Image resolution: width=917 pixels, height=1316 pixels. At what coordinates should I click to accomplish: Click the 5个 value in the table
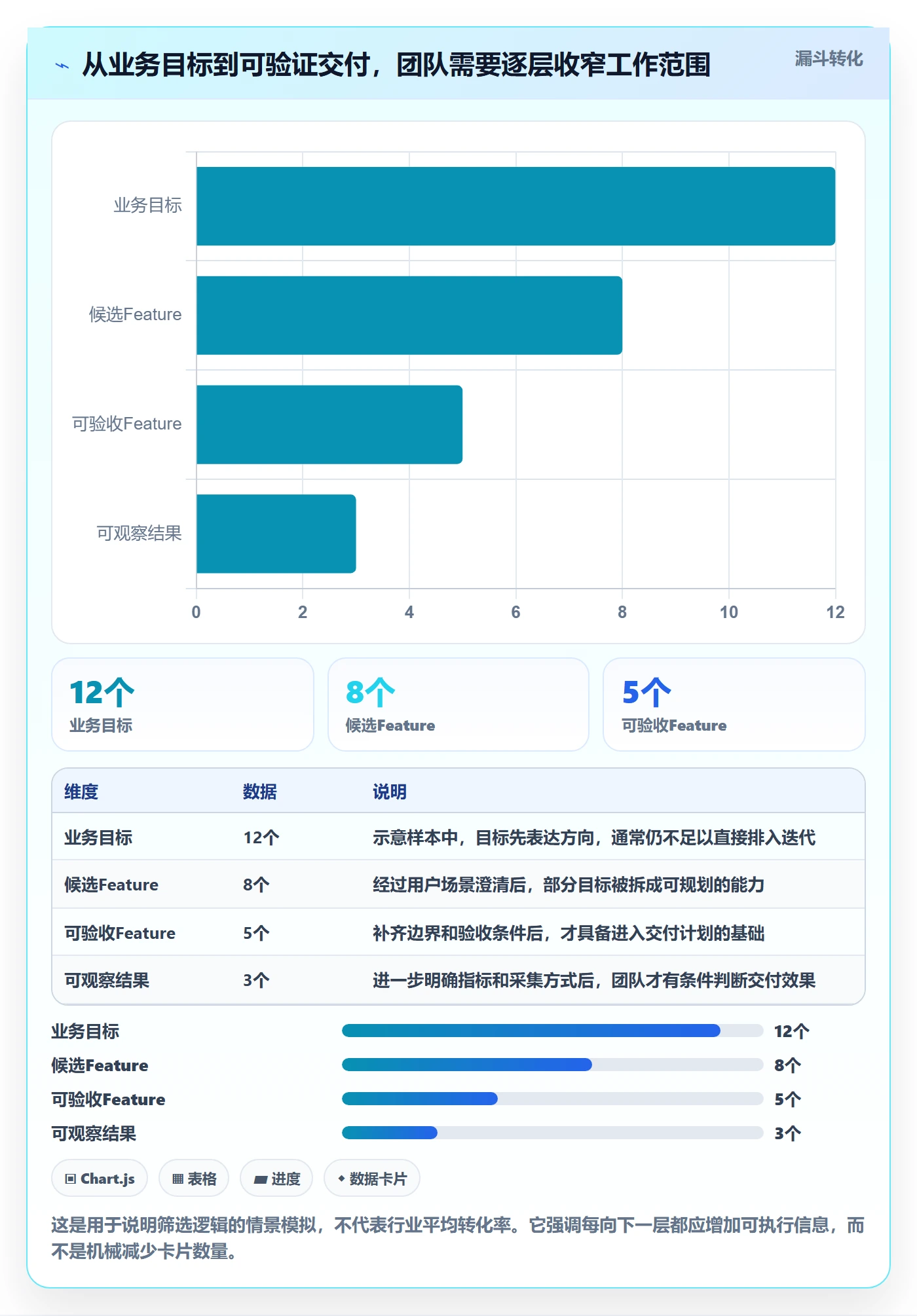pos(256,933)
